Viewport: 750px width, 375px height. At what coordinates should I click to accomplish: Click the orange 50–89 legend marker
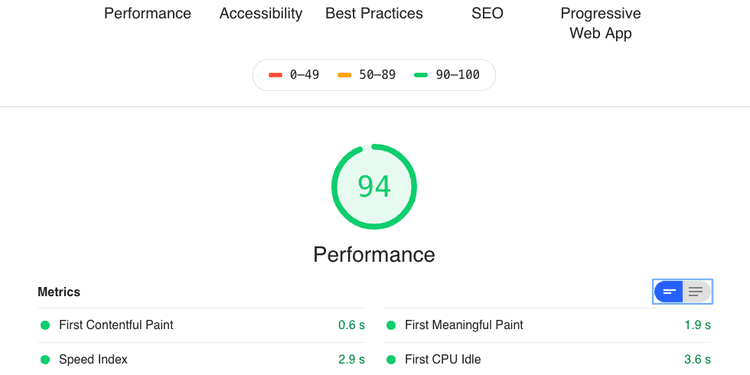pyautogui.click(x=344, y=75)
